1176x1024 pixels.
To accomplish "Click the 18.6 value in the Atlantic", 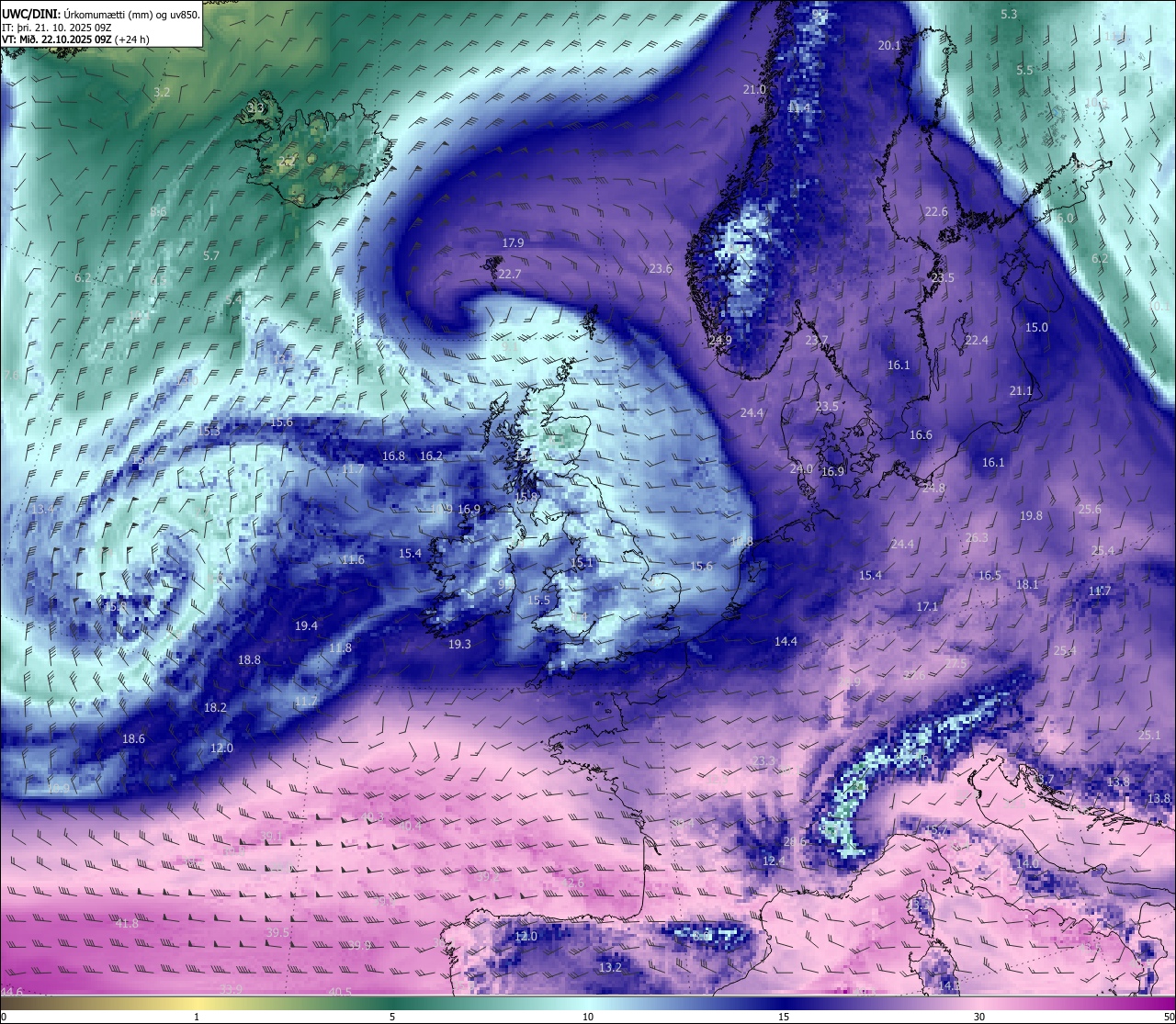I will click(133, 738).
